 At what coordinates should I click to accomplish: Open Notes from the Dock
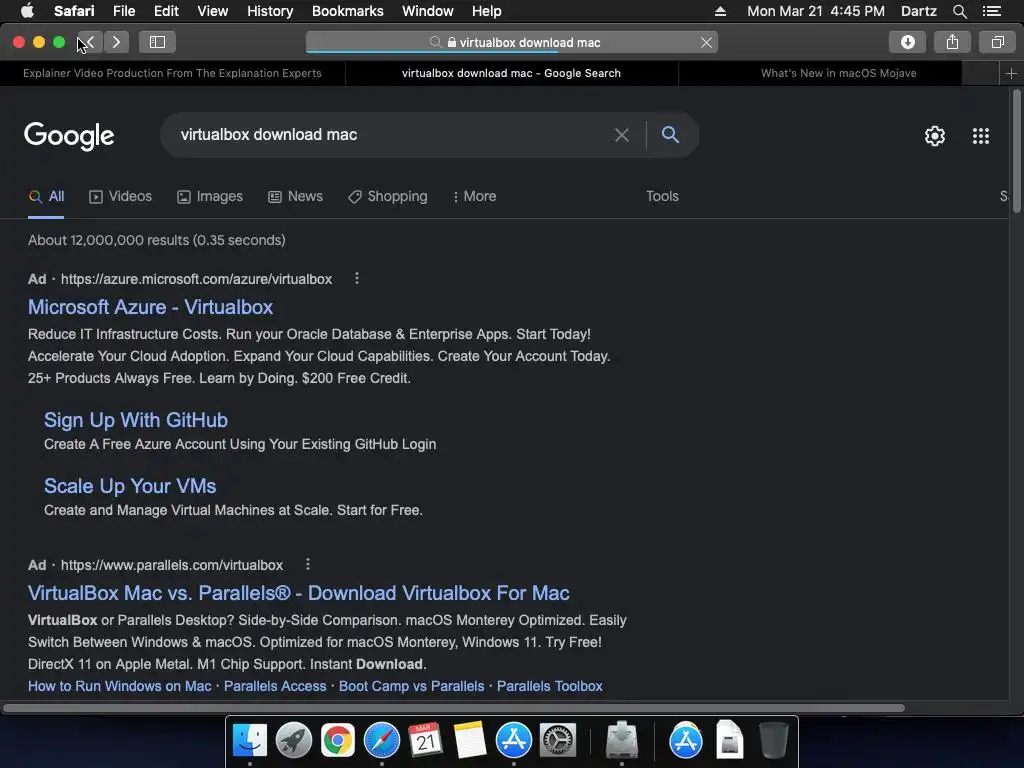470,741
